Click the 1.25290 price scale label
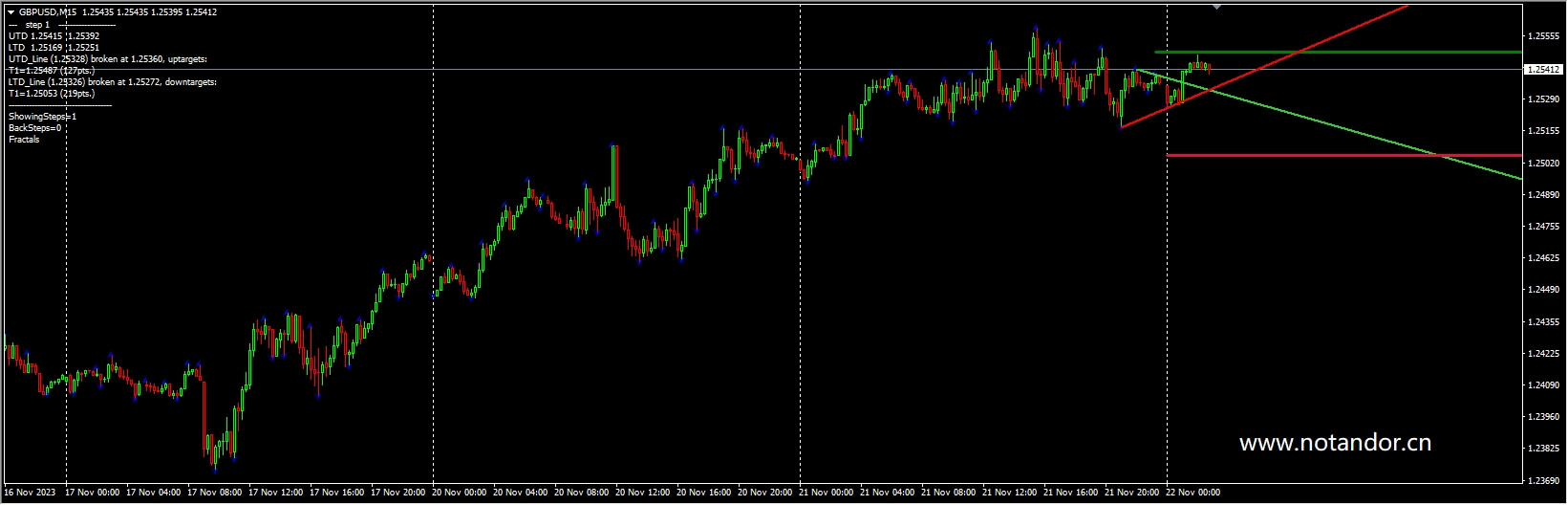Viewport: 1568px width, 505px height. pyautogui.click(x=1543, y=99)
